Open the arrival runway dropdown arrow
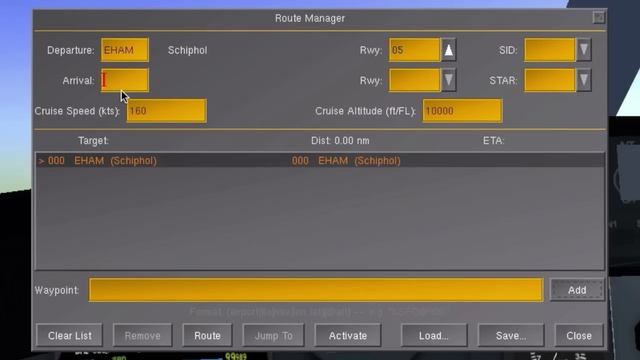Viewport: 640px width, 360px height. pyautogui.click(x=449, y=80)
